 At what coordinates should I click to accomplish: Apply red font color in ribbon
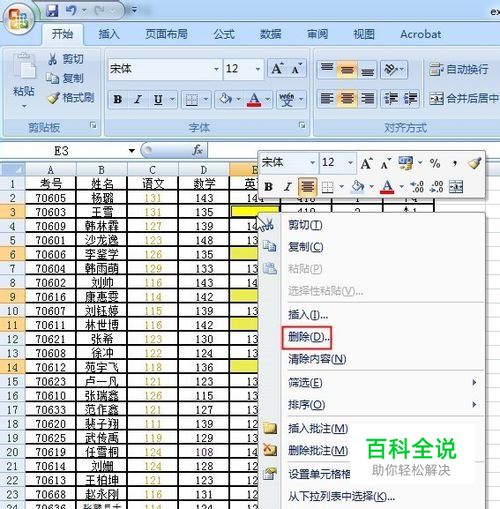(x=254, y=99)
